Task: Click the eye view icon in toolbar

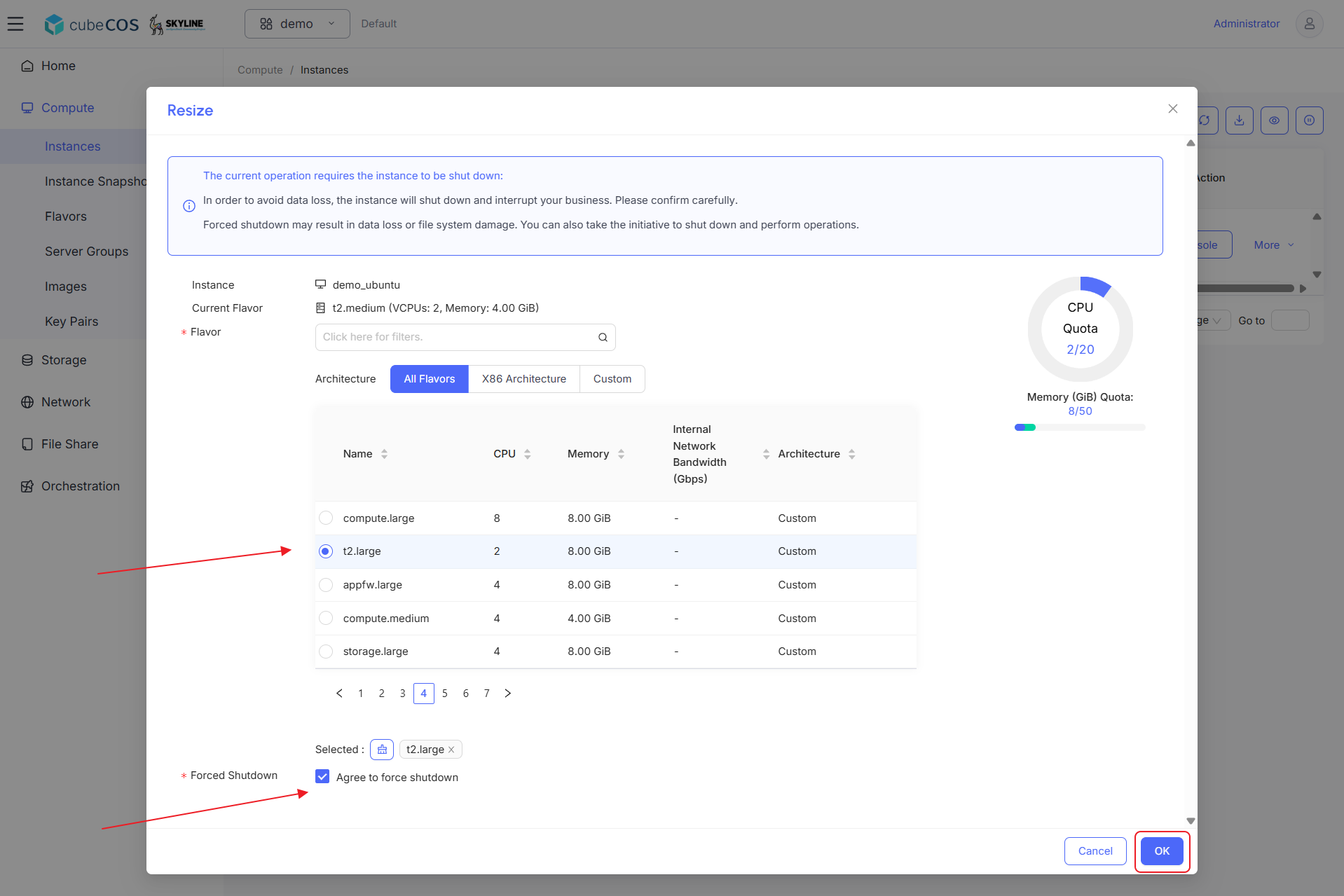Action: (x=1274, y=120)
